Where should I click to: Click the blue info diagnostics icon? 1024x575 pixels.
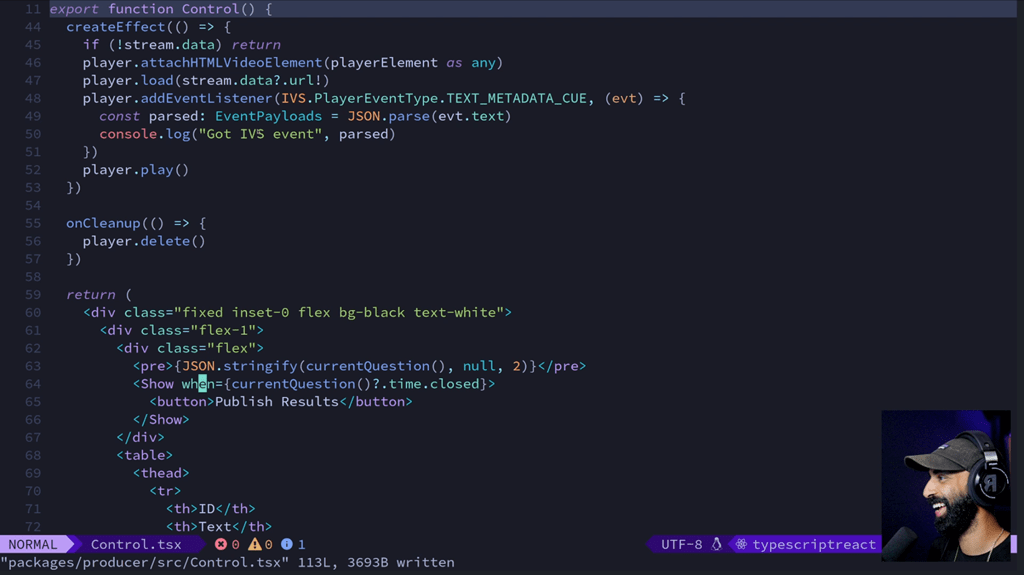coord(287,544)
